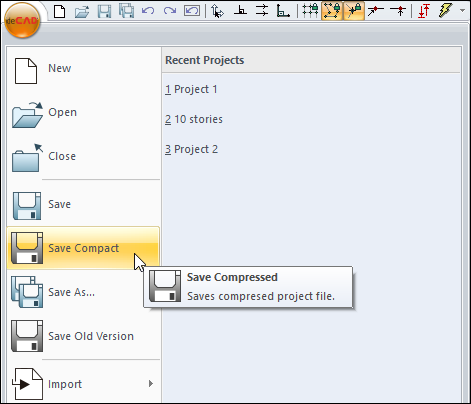The height and width of the screenshot is (404, 471).
Task: Click the page-with-arrow icon beside Import
Action: click(27, 384)
